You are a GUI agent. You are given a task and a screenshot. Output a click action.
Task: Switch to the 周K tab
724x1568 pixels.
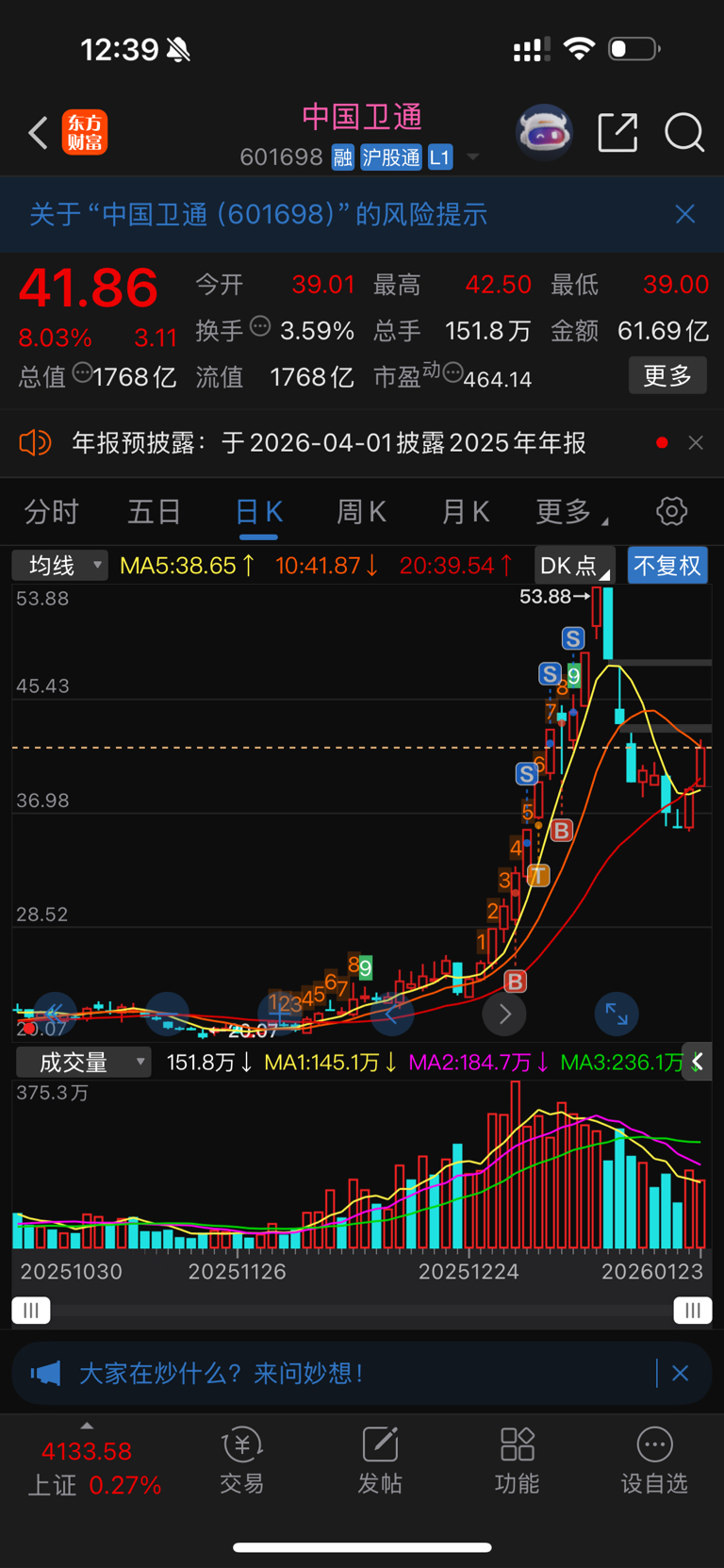click(362, 512)
